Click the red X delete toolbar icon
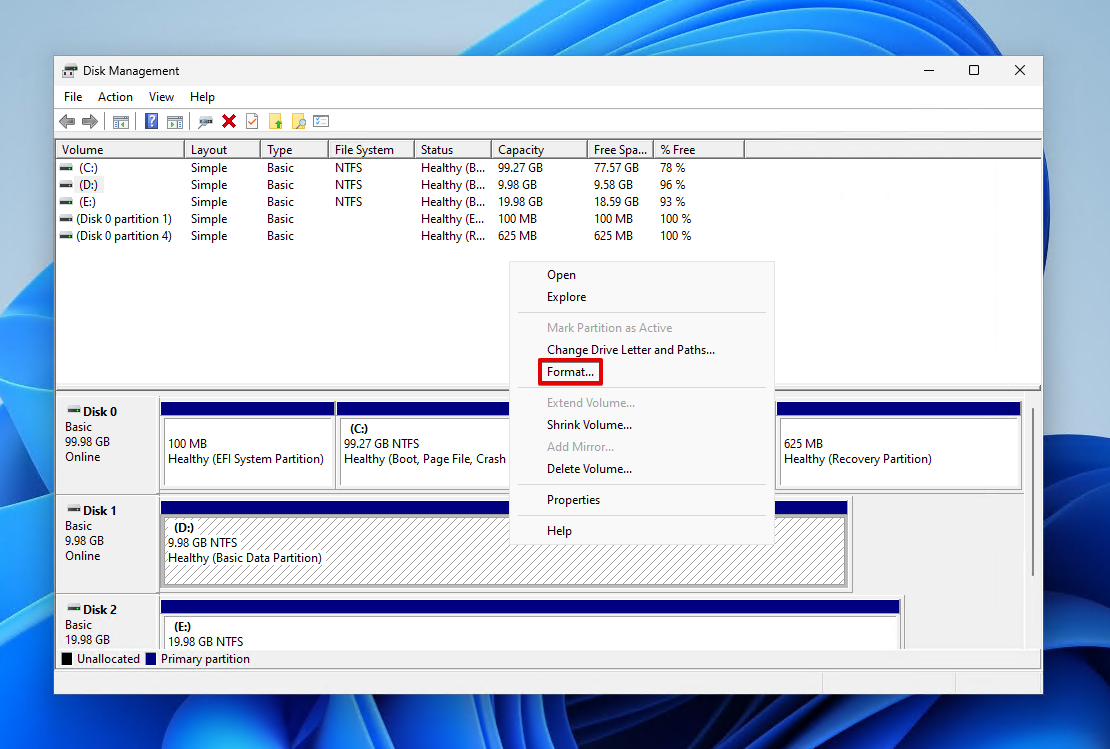 coord(228,120)
